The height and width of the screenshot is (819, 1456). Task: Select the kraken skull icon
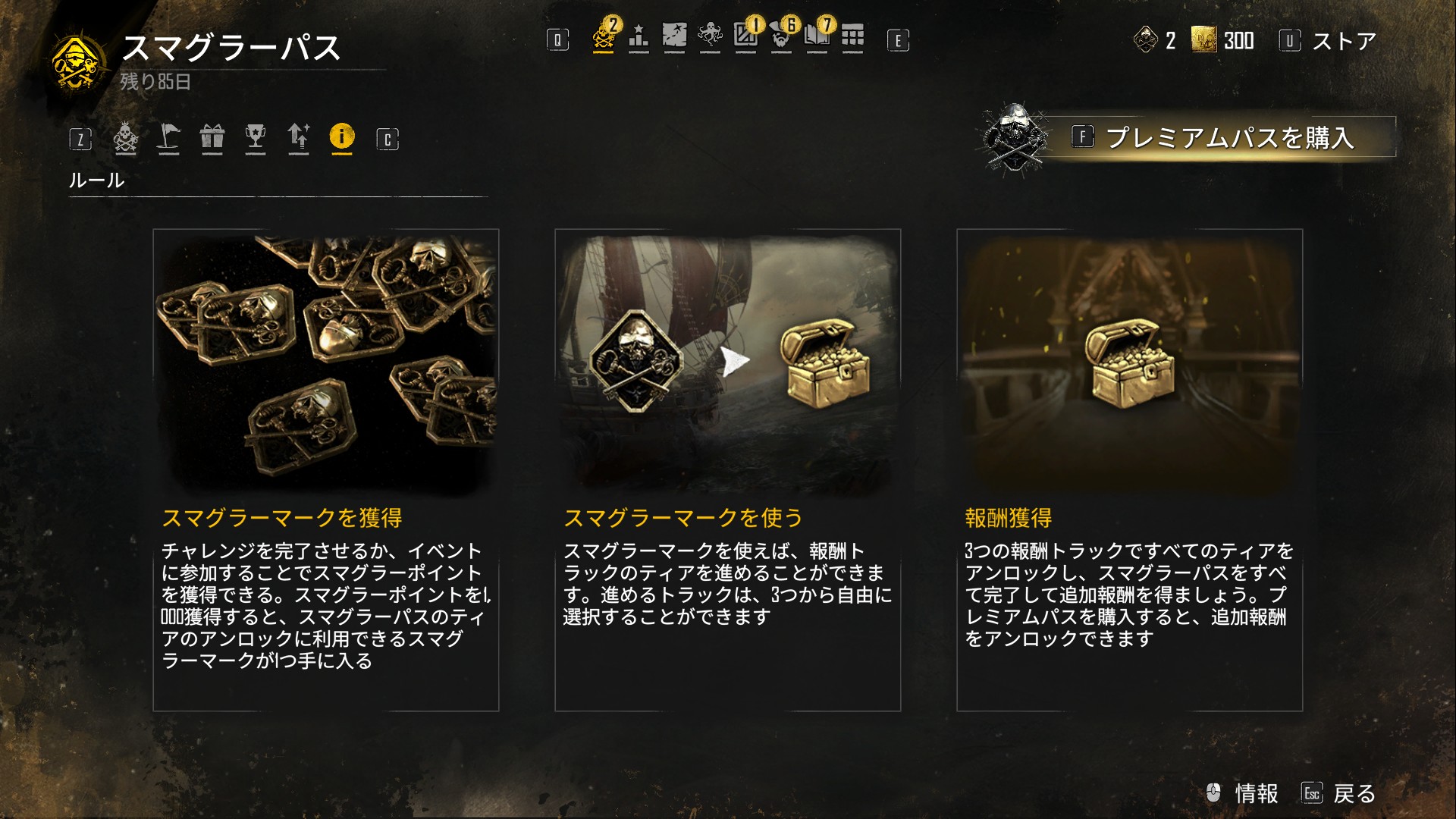tap(710, 36)
